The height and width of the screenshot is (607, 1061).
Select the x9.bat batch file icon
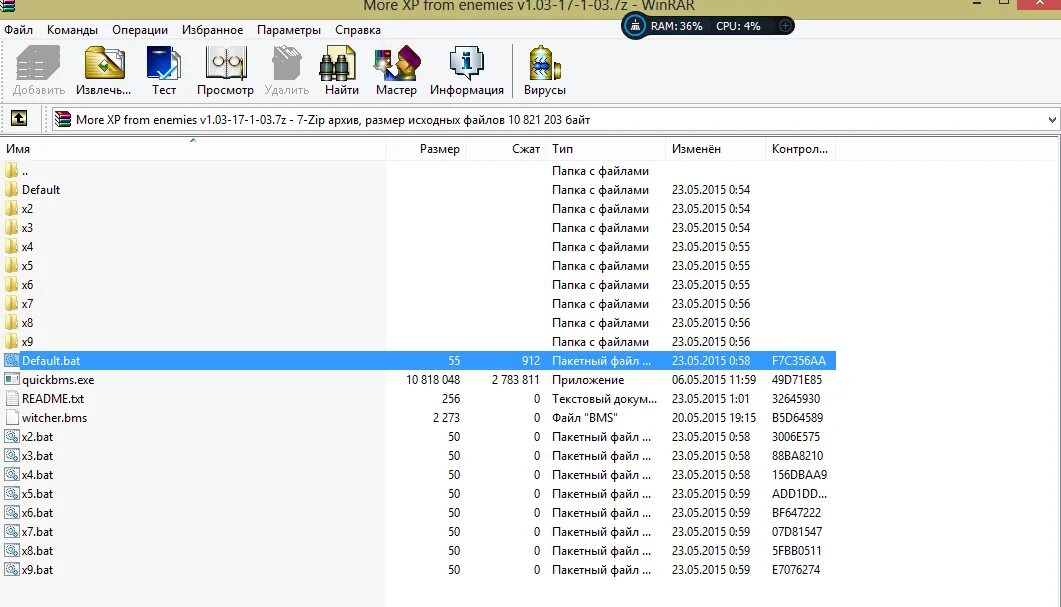pos(12,570)
